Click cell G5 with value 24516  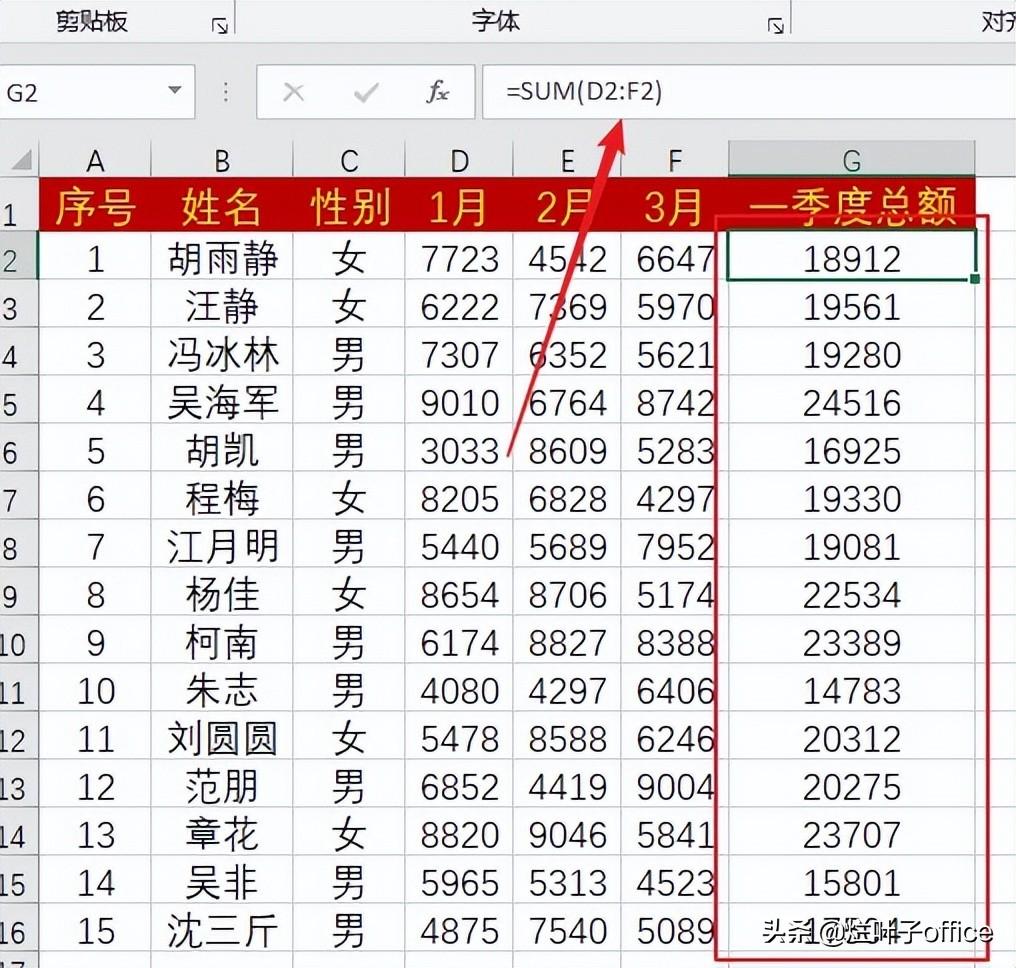pos(851,402)
